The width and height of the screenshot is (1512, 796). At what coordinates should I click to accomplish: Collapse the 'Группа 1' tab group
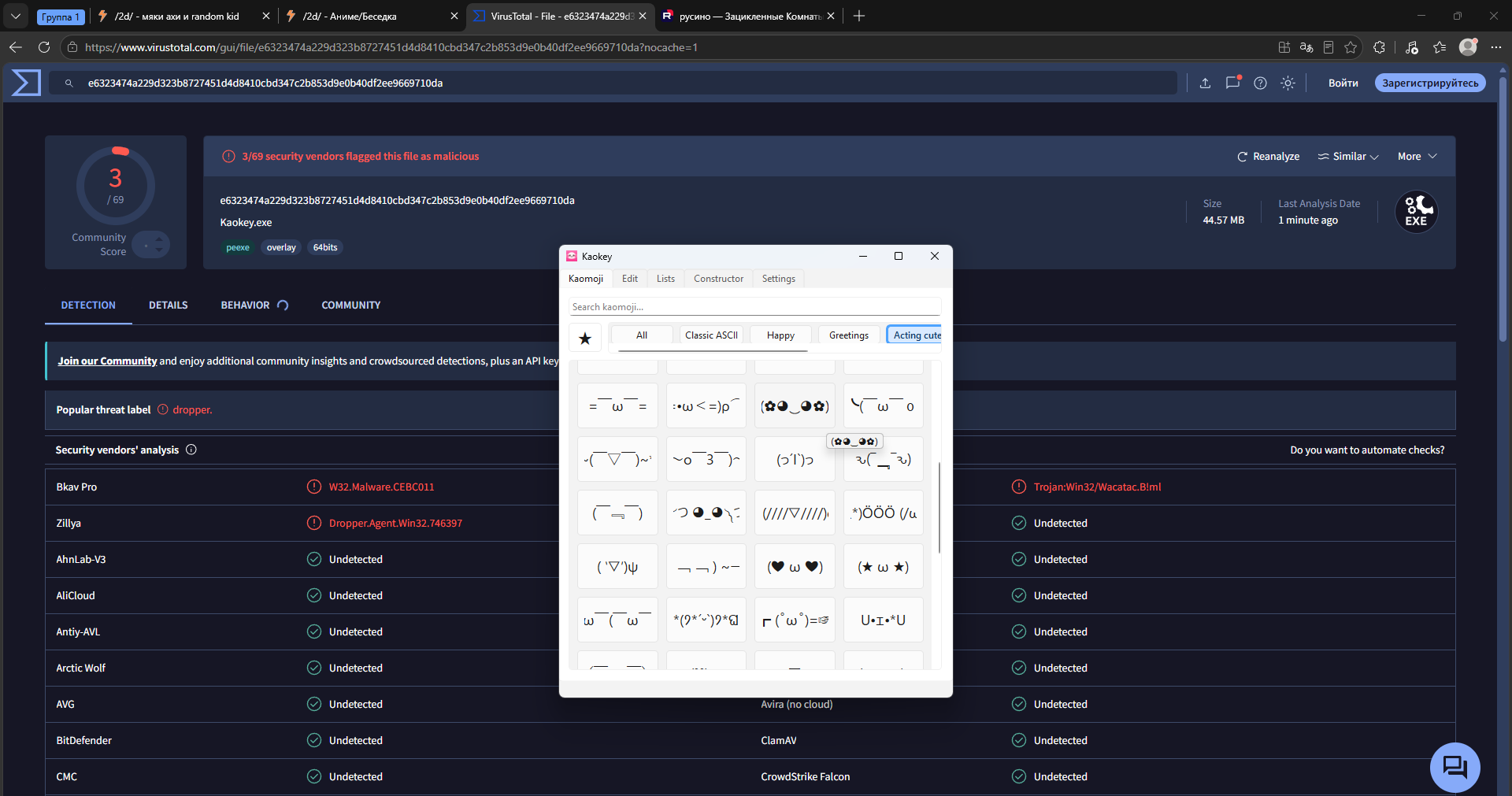(x=61, y=17)
